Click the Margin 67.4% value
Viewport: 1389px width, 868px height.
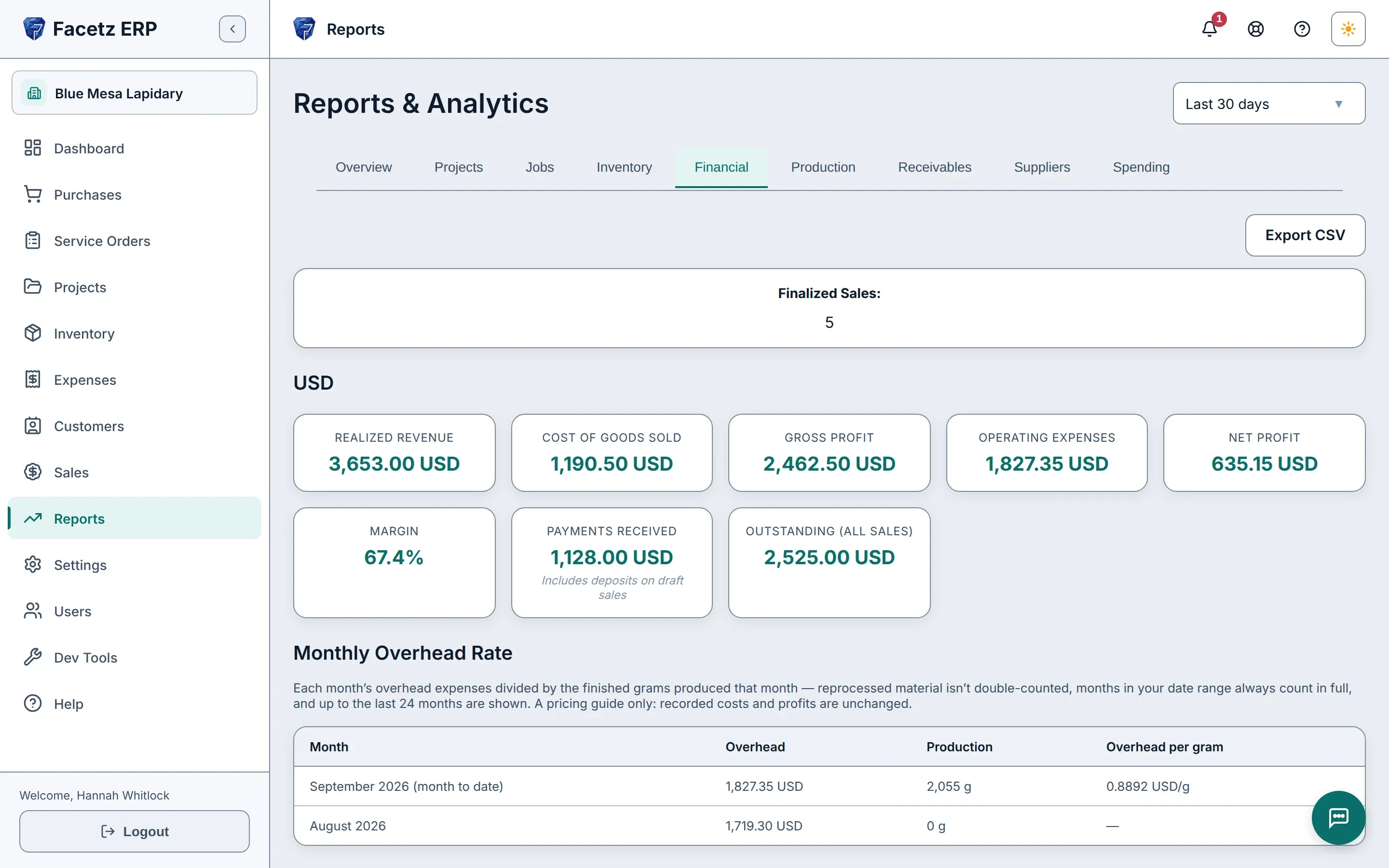click(x=395, y=557)
